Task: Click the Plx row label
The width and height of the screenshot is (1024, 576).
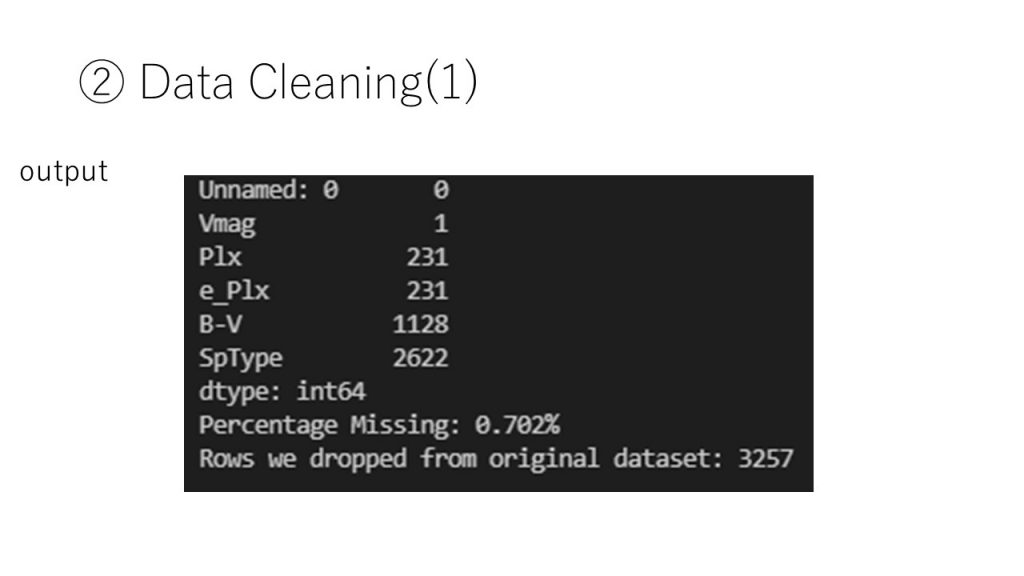Action: 220,257
